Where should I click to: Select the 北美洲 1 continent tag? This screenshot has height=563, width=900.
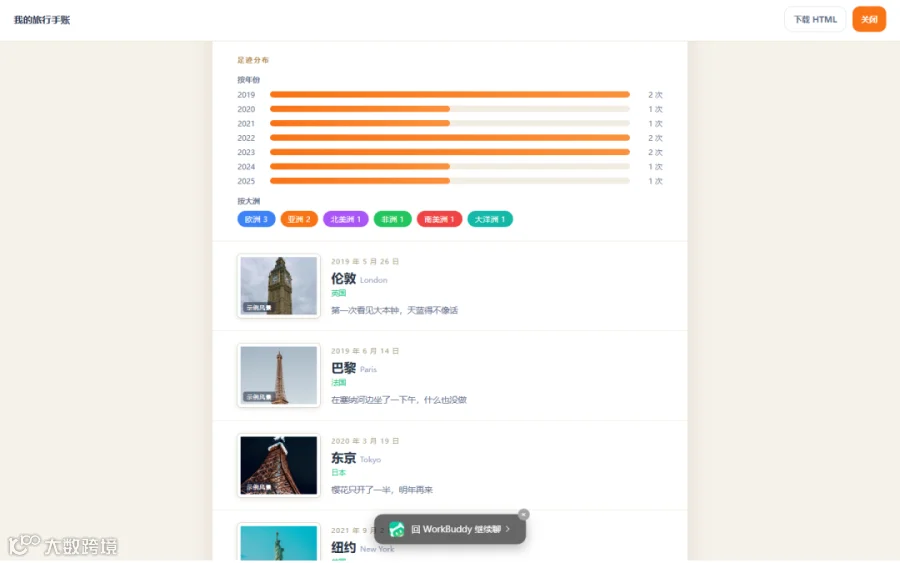pos(346,219)
